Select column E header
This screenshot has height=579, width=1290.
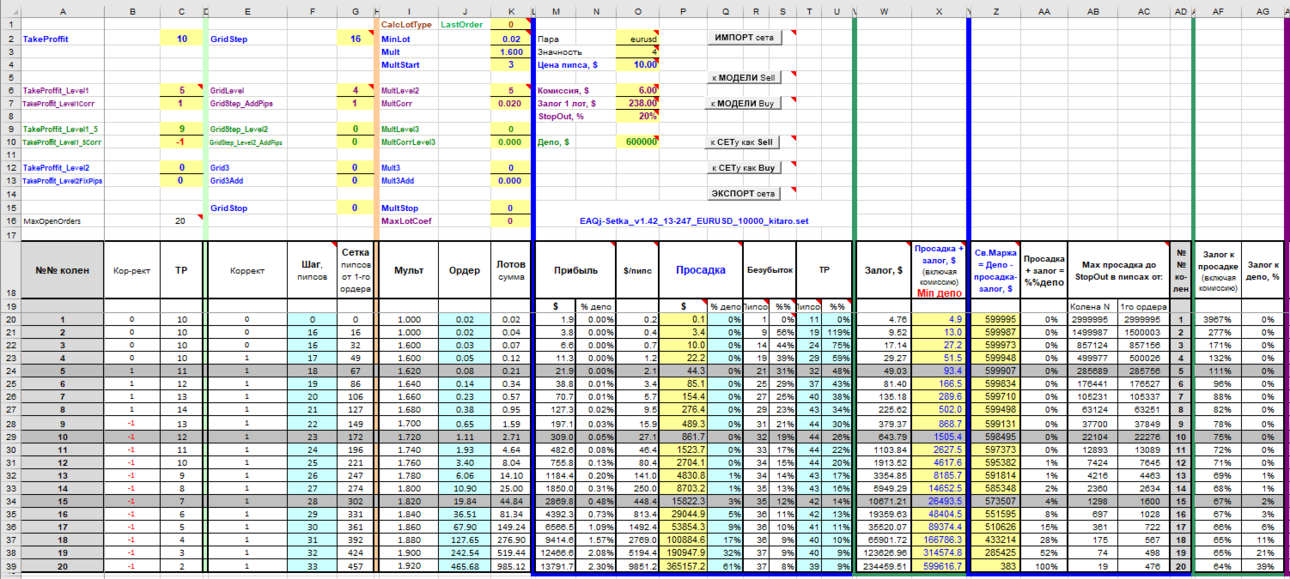point(247,11)
